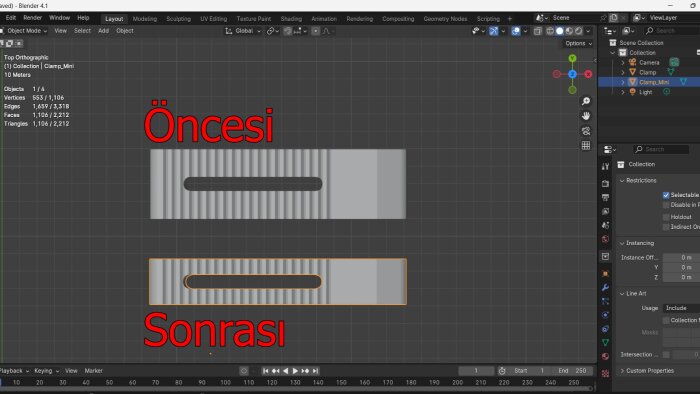Screen dimensions: 700x394
Task: Toggle the Collection Mask checkbox
Action: point(666,320)
